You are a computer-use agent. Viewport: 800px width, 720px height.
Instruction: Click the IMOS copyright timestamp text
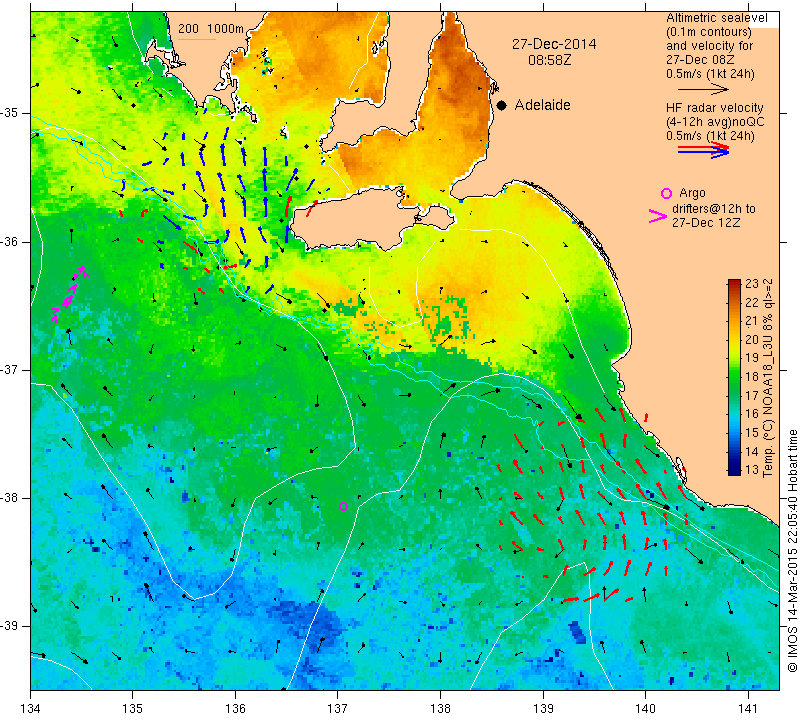(792, 550)
